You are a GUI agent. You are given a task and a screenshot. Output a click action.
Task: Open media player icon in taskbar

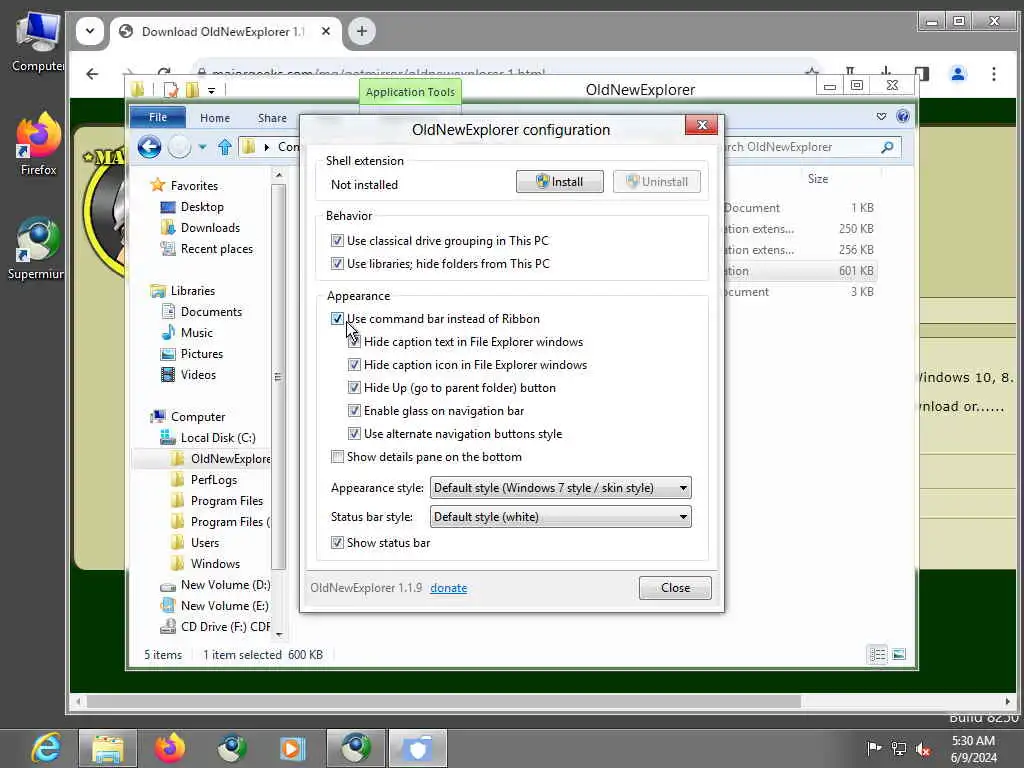pos(292,748)
